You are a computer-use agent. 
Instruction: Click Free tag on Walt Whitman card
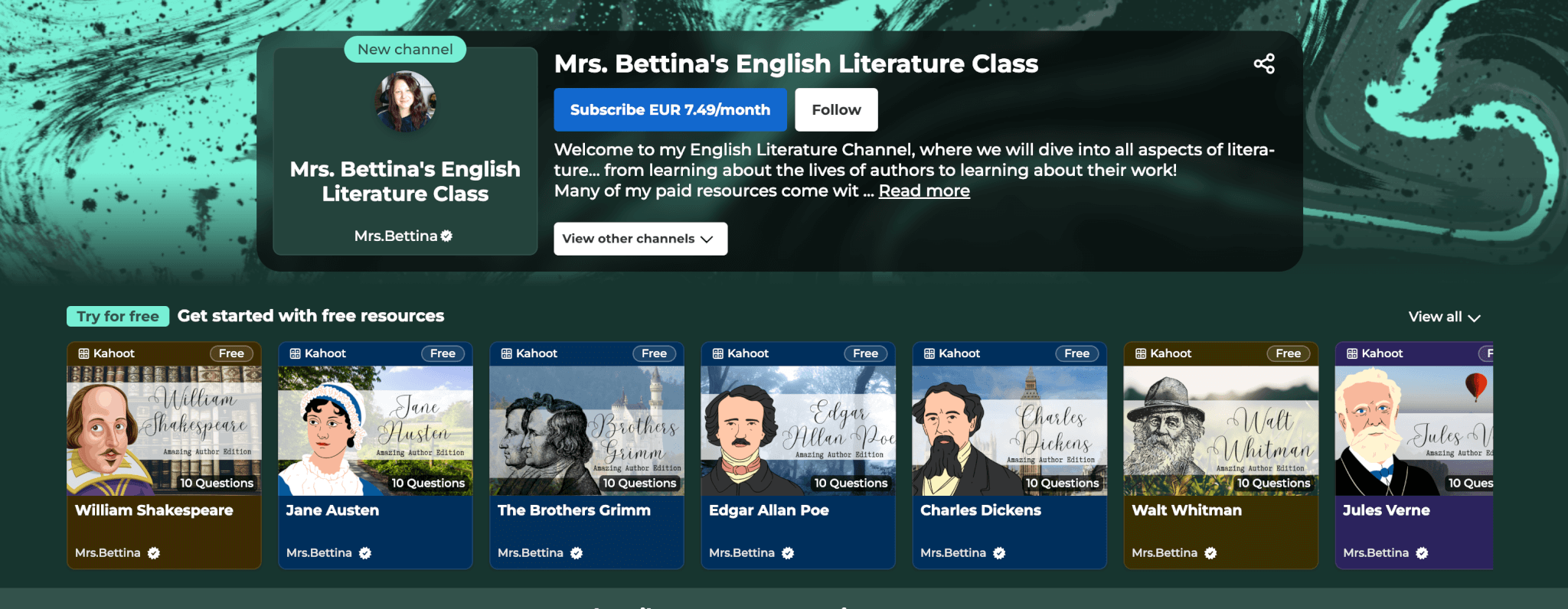point(1288,353)
